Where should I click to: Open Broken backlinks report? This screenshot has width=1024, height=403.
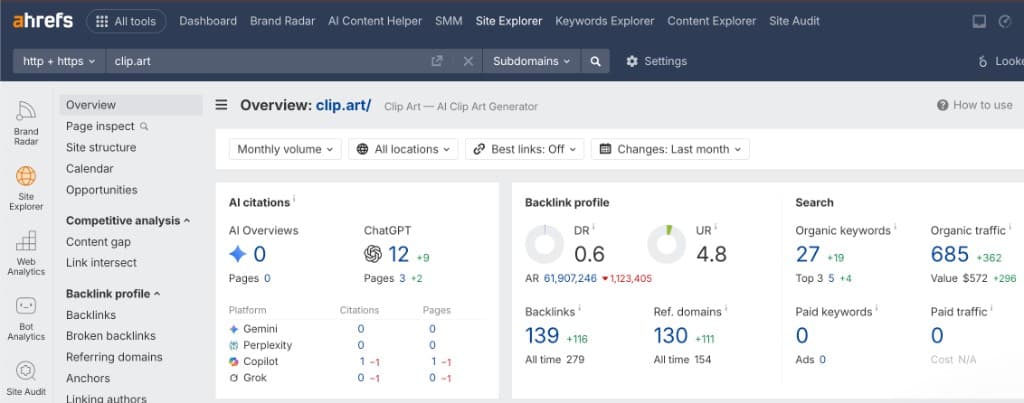[x=110, y=336]
